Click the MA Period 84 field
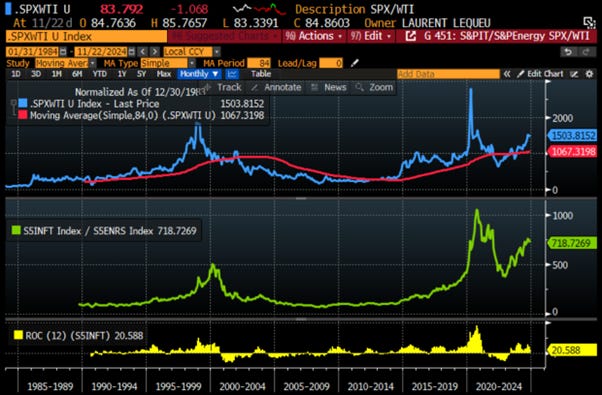This screenshot has height=395, width=602. click(259, 63)
